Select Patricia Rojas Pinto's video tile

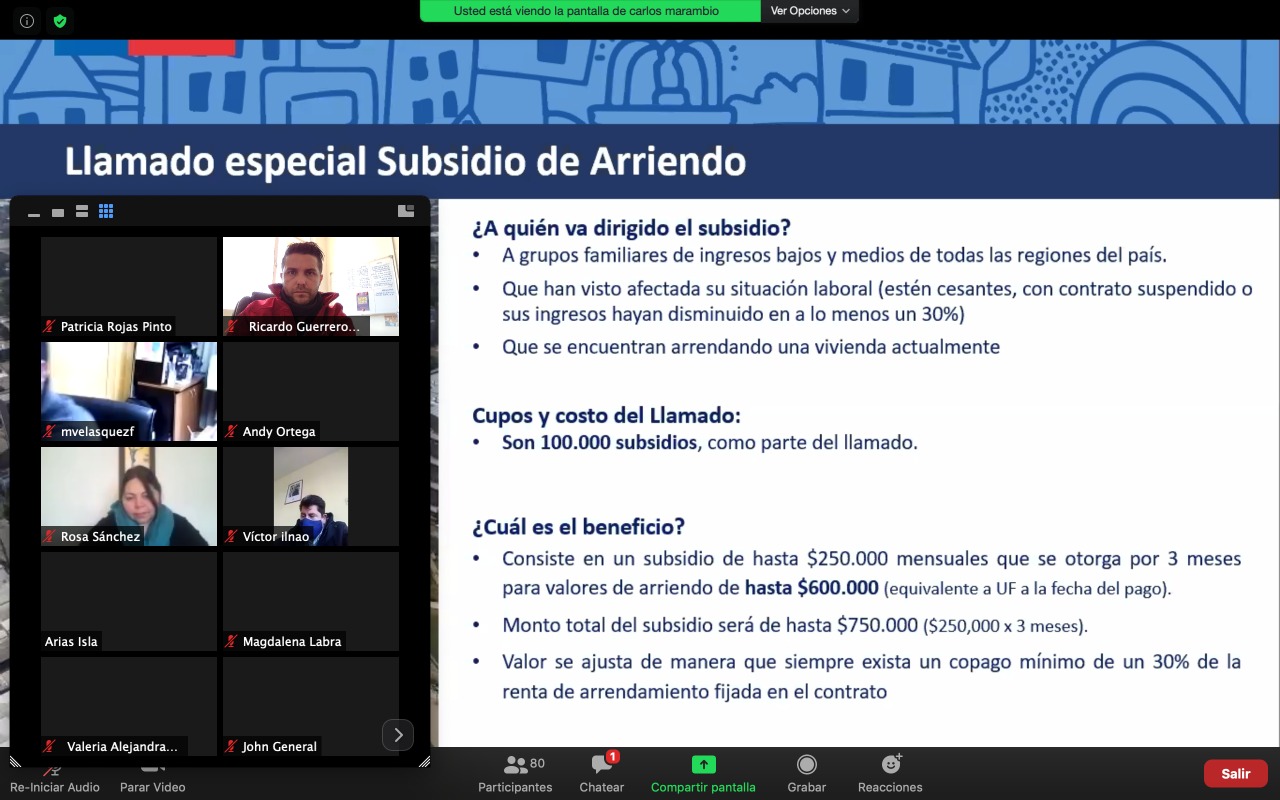[129, 286]
